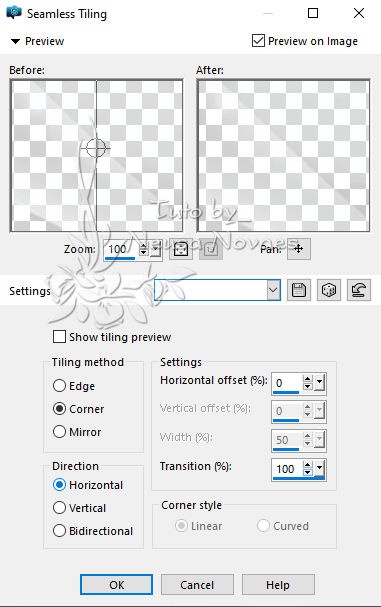Click the fit image to window zoom icon
Image resolution: width=381 pixels, height=607 pixels.
tap(181, 249)
